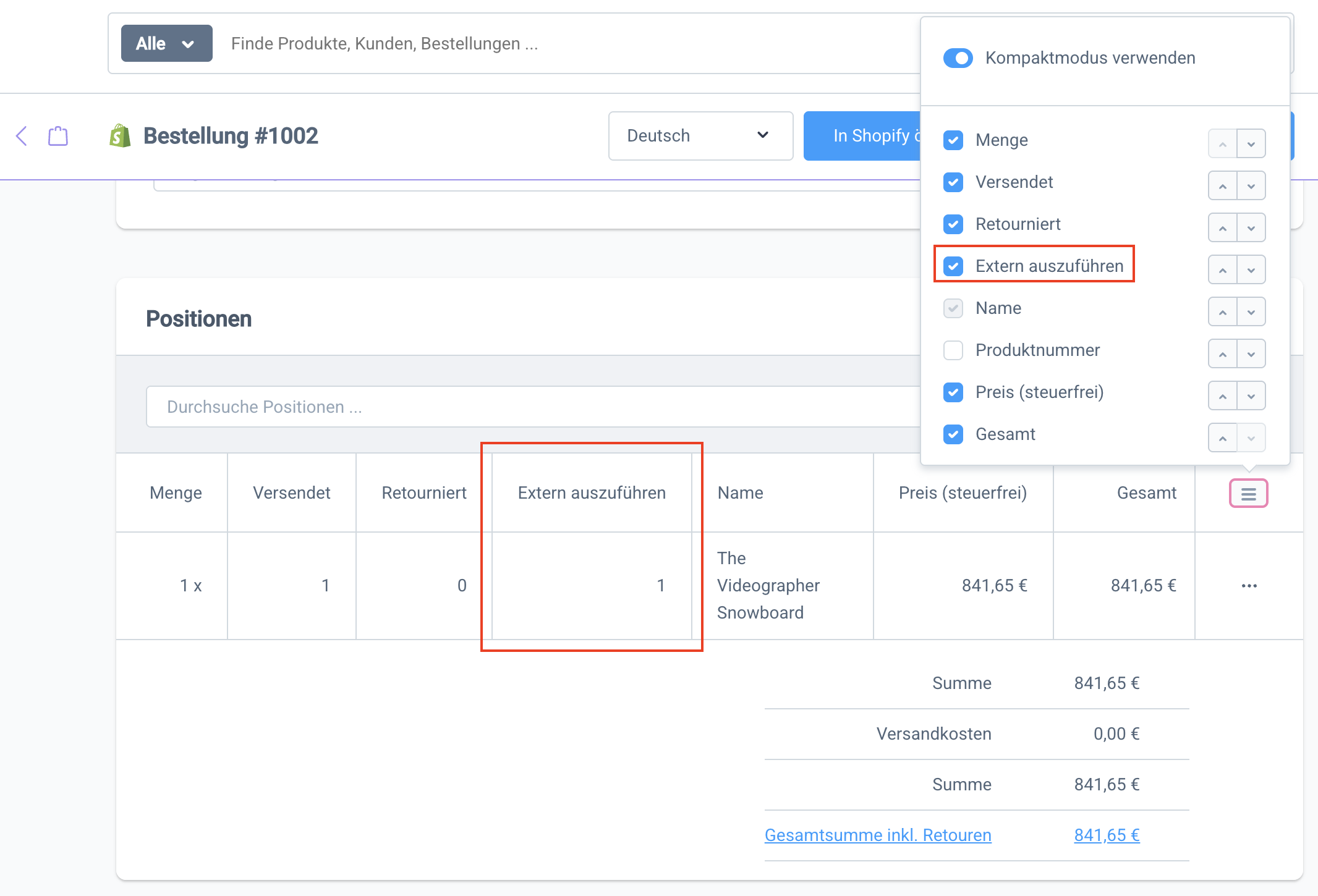Screen dimensions: 1318x896
Task: Click the shopping bag orders icon
Action: tap(58, 136)
